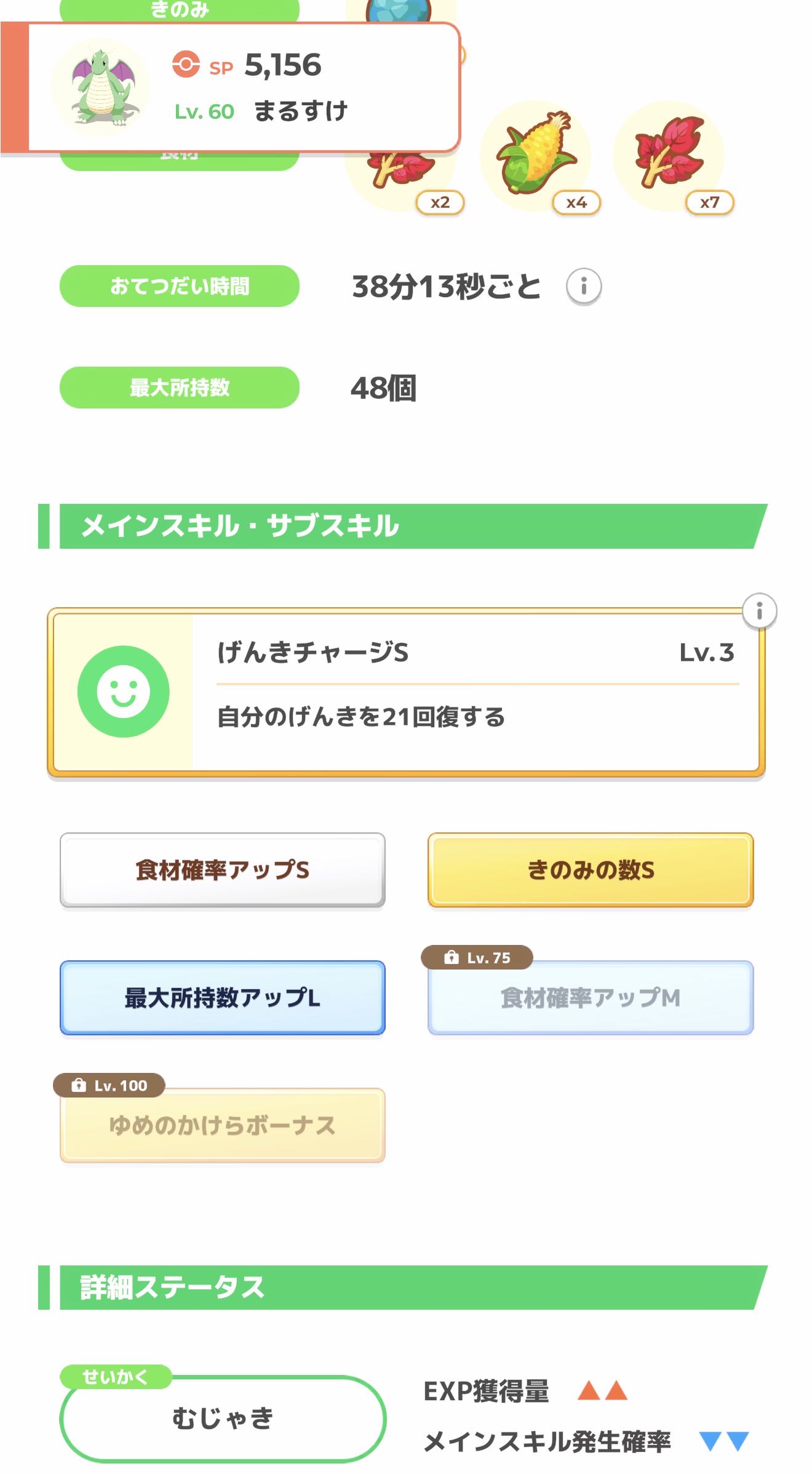The width and height of the screenshot is (812, 1474).
Task: Tap the red herb ingredient with x7
Action: [x=669, y=154]
